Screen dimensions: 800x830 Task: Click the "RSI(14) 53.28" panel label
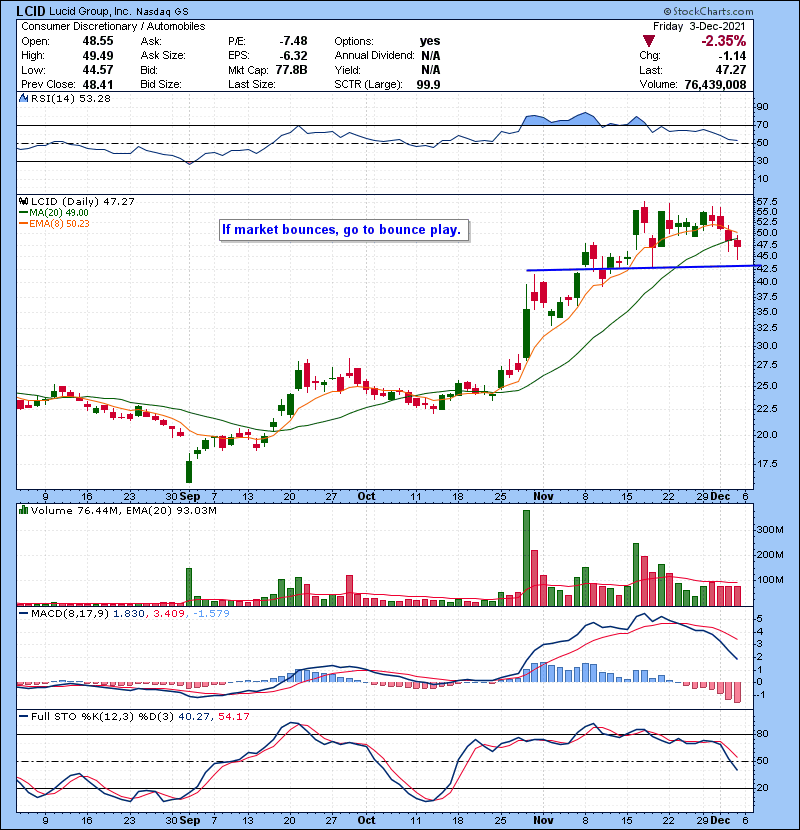tap(70, 98)
